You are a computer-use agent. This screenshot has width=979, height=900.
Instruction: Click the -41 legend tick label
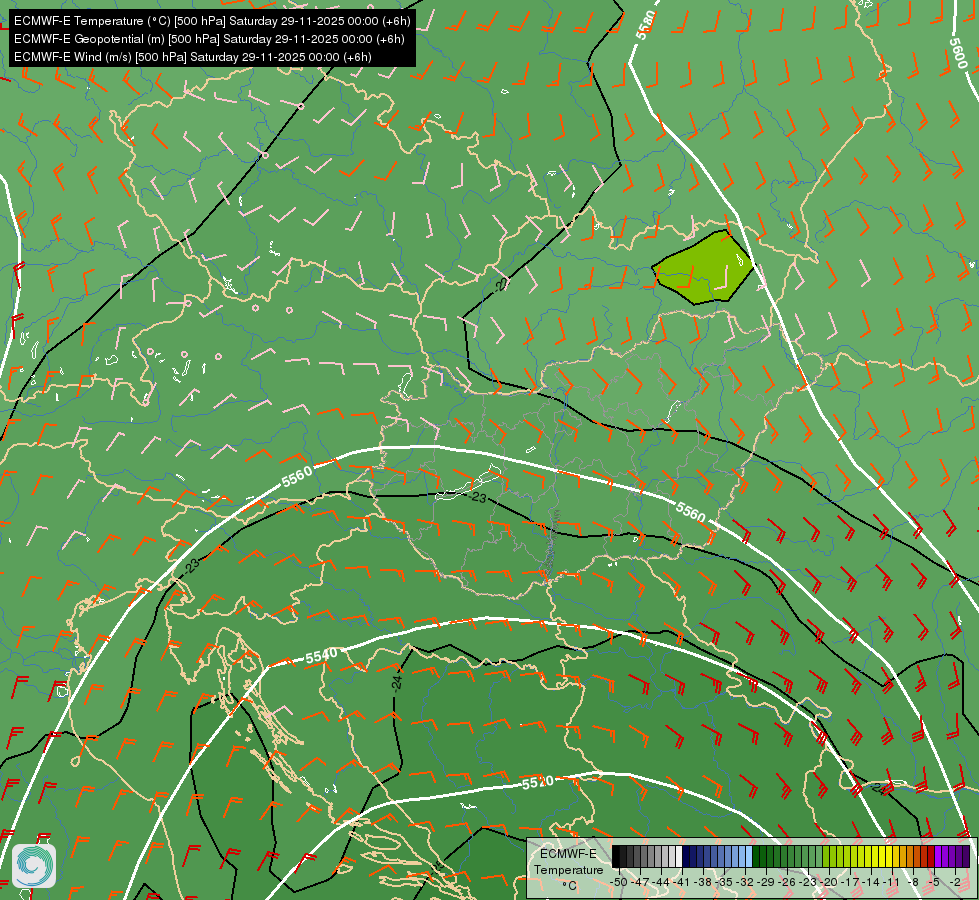pyautogui.click(x=681, y=882)
